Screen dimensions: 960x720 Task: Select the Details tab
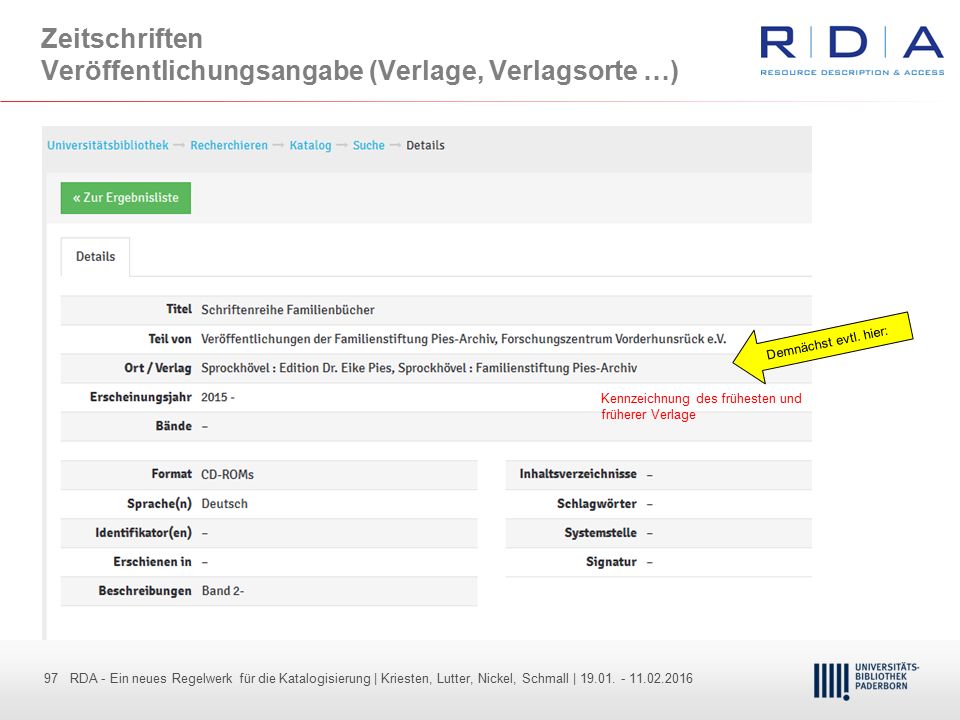pyautogui.click(x=96, y=257)
